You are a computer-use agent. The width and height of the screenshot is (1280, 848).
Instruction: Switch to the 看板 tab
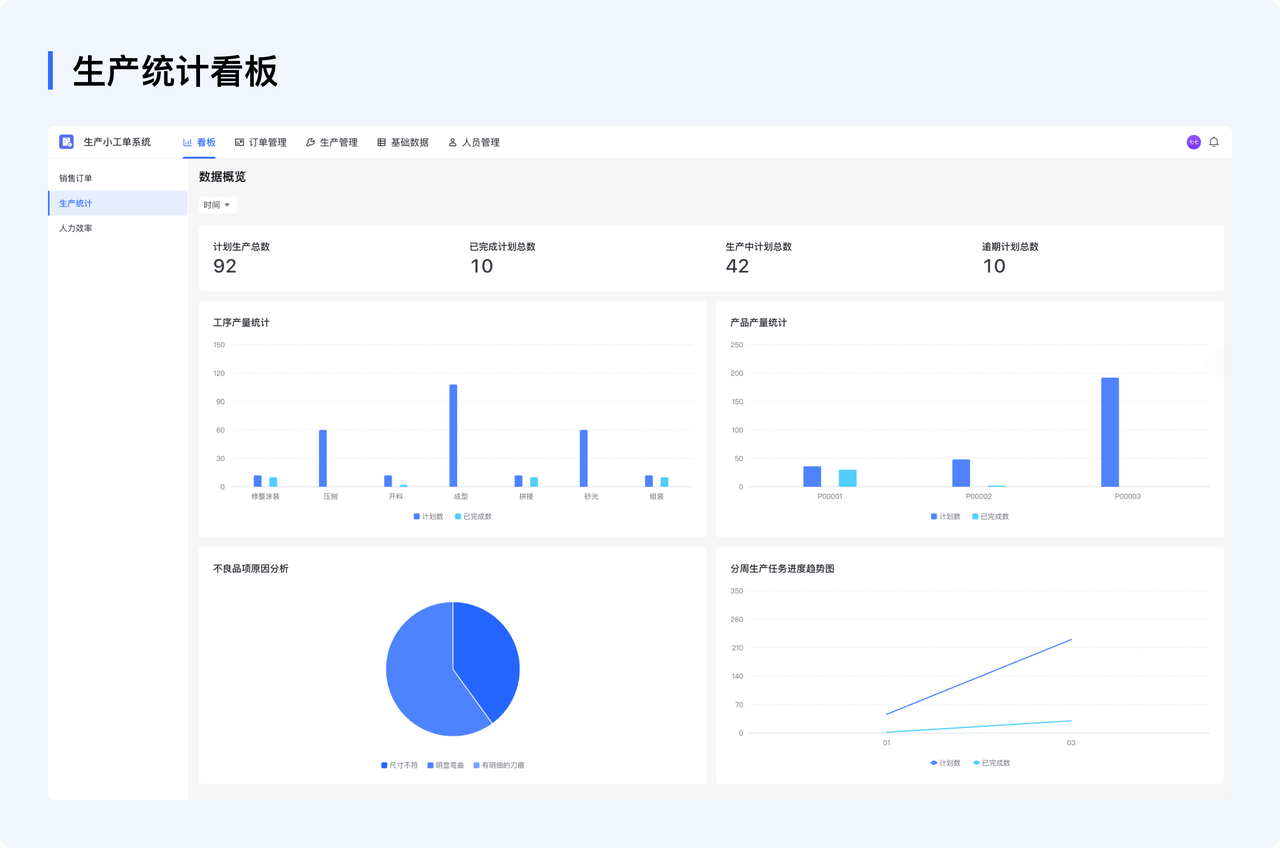[x=199, y=142]
